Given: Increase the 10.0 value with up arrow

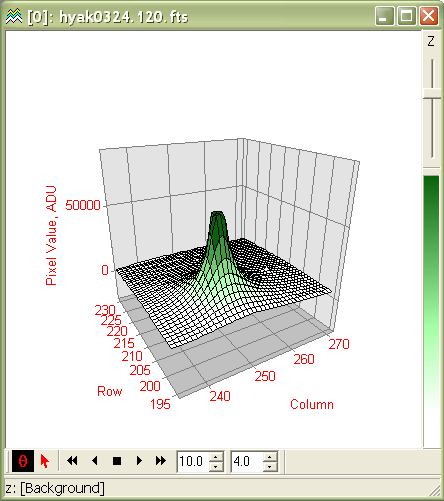Looking at the screenshot, I should [216, 457].
